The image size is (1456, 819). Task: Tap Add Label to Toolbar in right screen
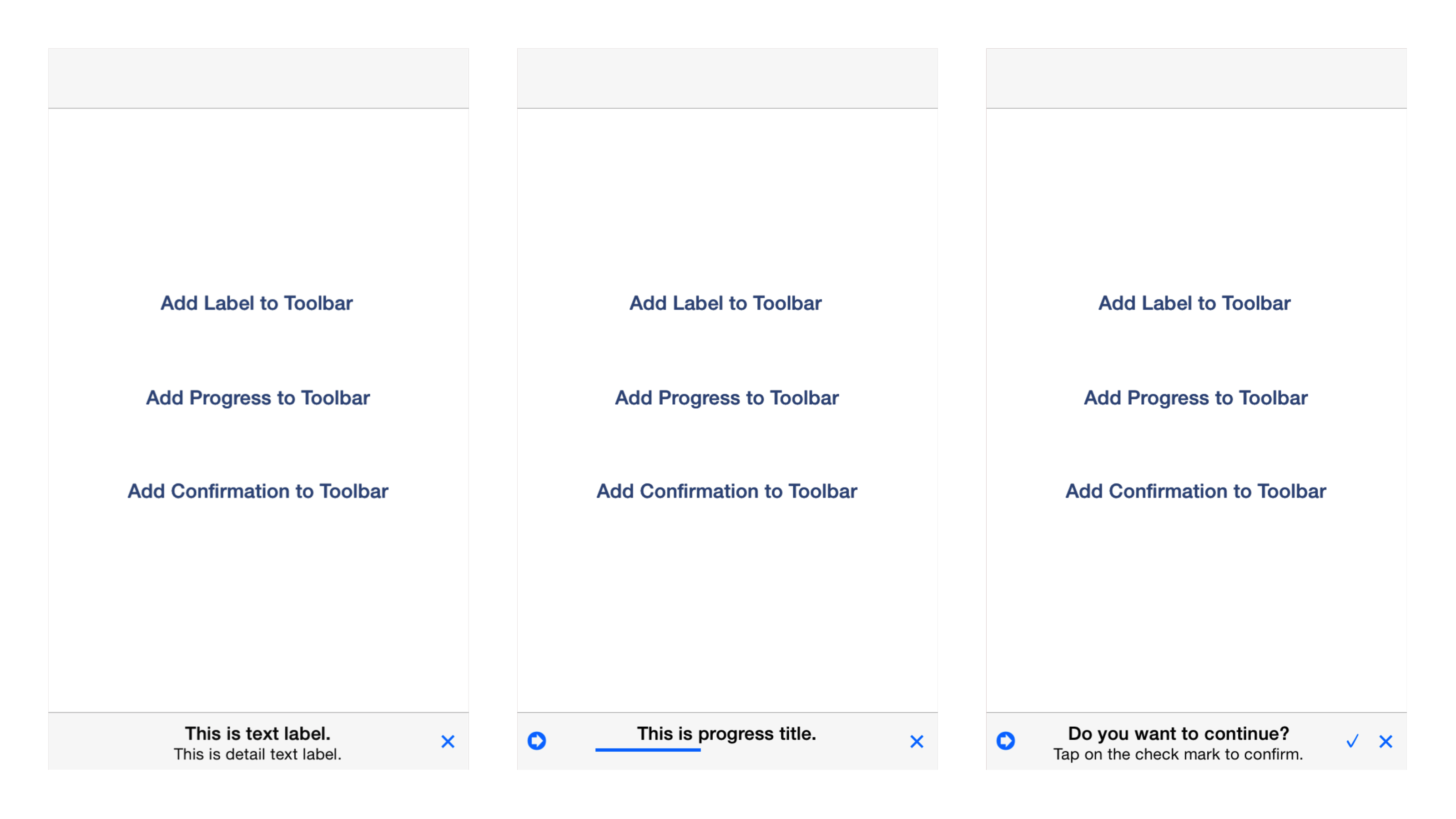[1194, 303]
